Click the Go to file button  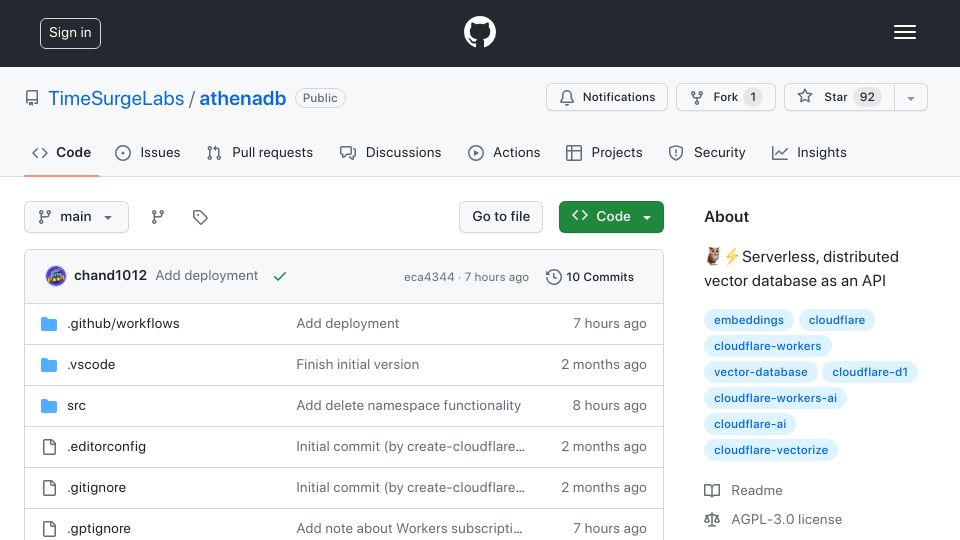point(501,217)
